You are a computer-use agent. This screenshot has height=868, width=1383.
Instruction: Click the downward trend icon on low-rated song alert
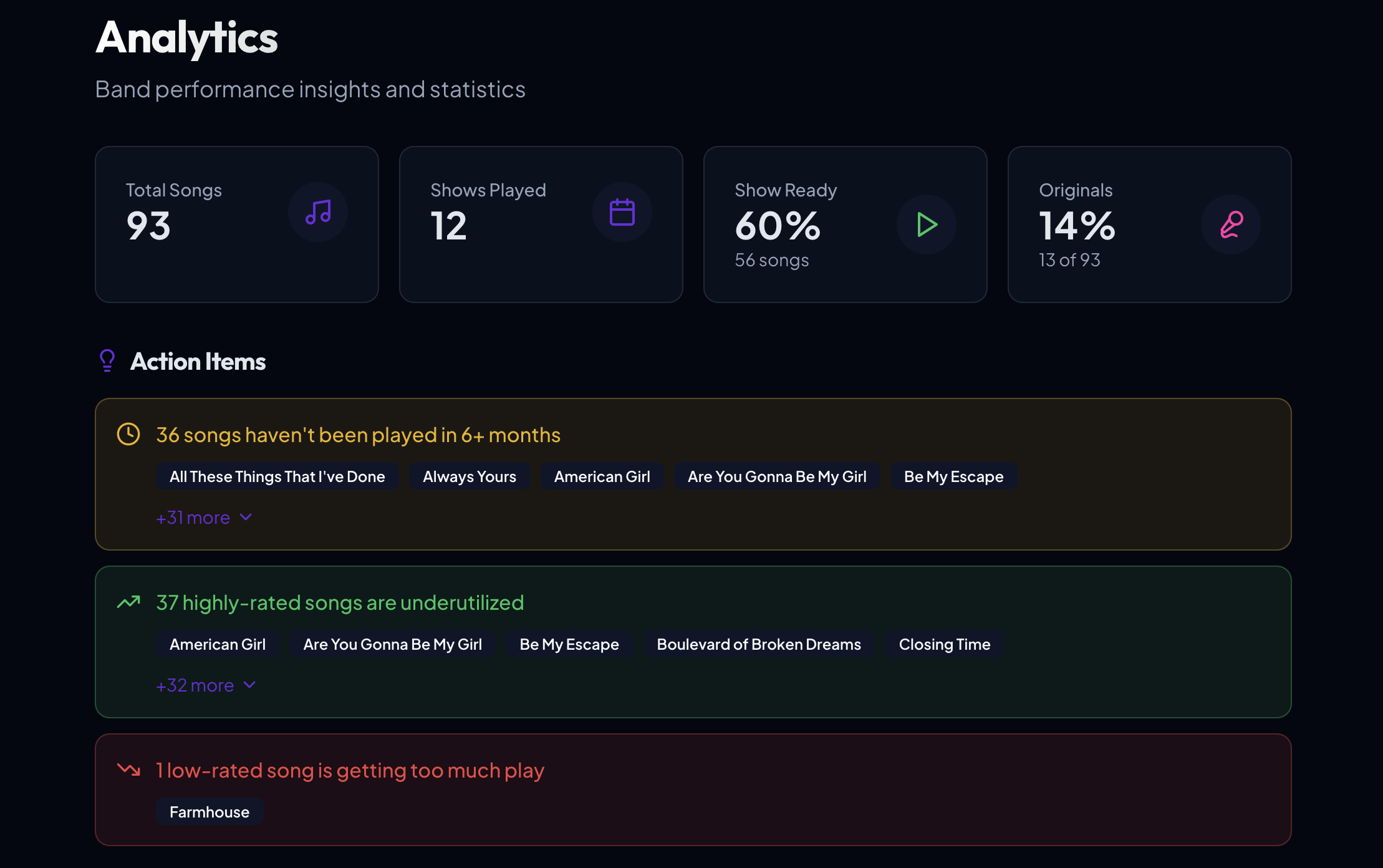128,770
